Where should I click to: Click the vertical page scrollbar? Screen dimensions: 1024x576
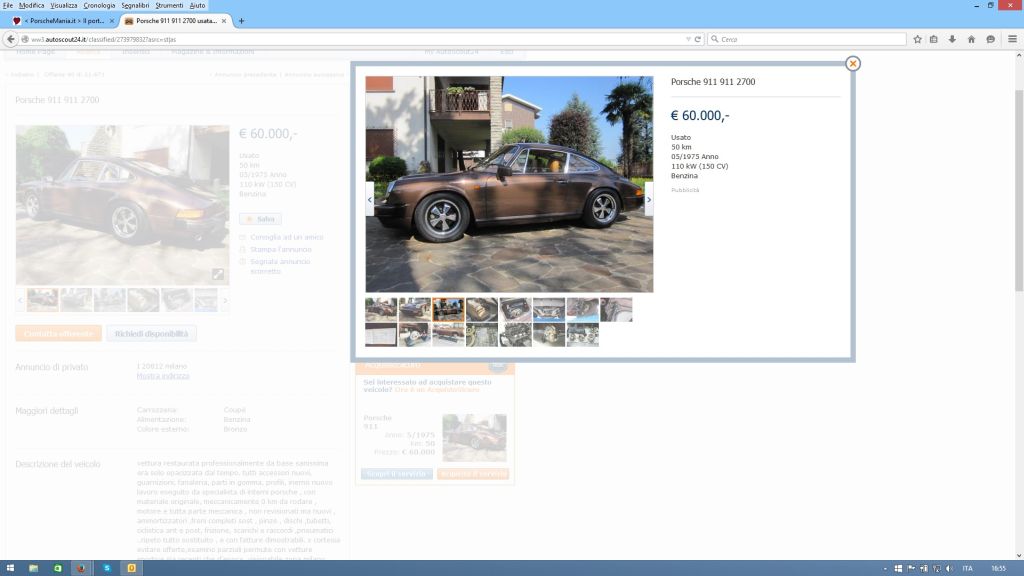click(x=1019, y=189)
